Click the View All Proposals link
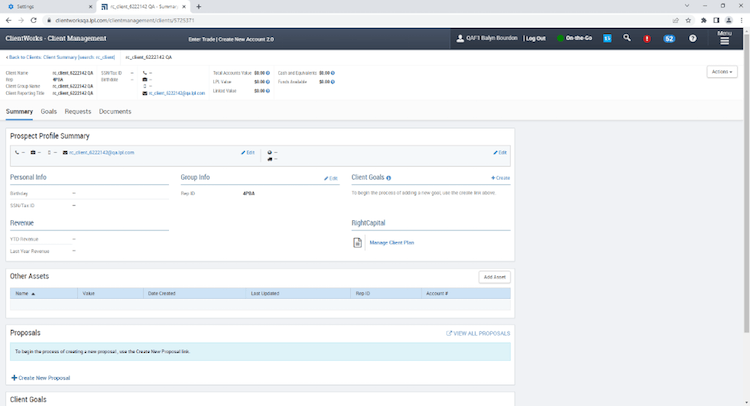Image resolution: width=750 pixels, height=406 pixels. click(478, 333)
